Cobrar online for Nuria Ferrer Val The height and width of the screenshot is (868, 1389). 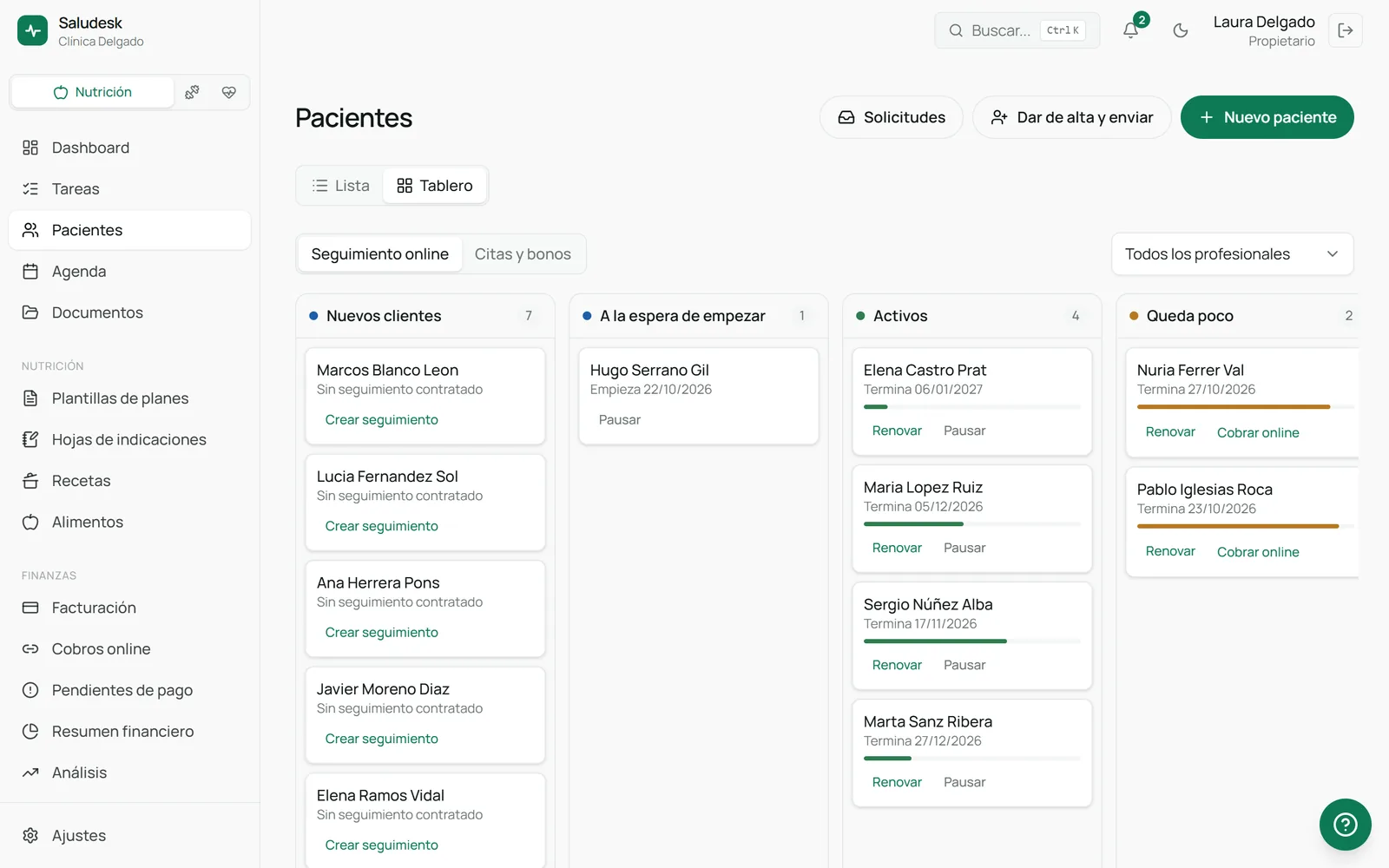click(x=1258, y=432)
